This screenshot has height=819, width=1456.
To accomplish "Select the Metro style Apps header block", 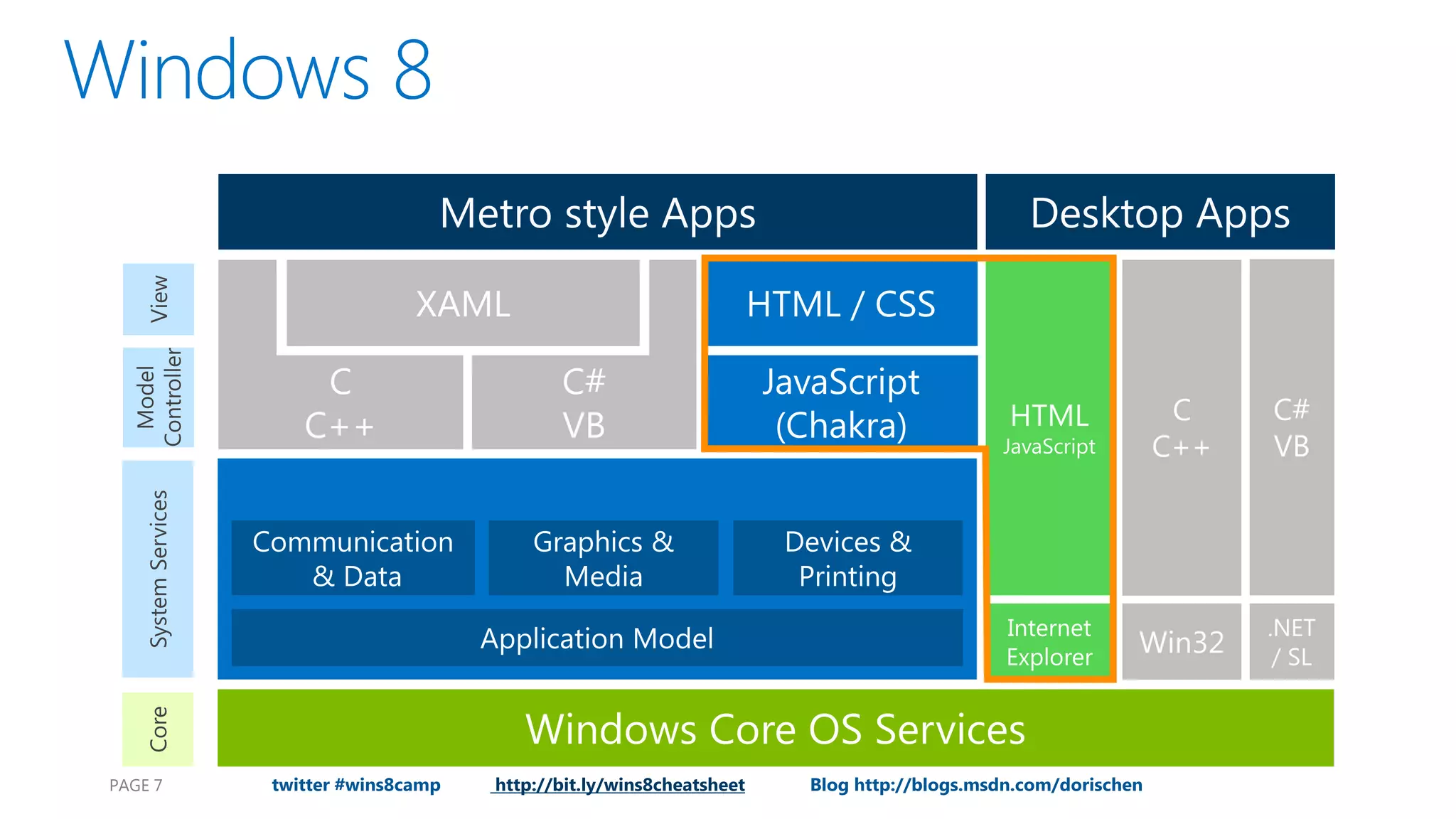I will tap(597, 213).
